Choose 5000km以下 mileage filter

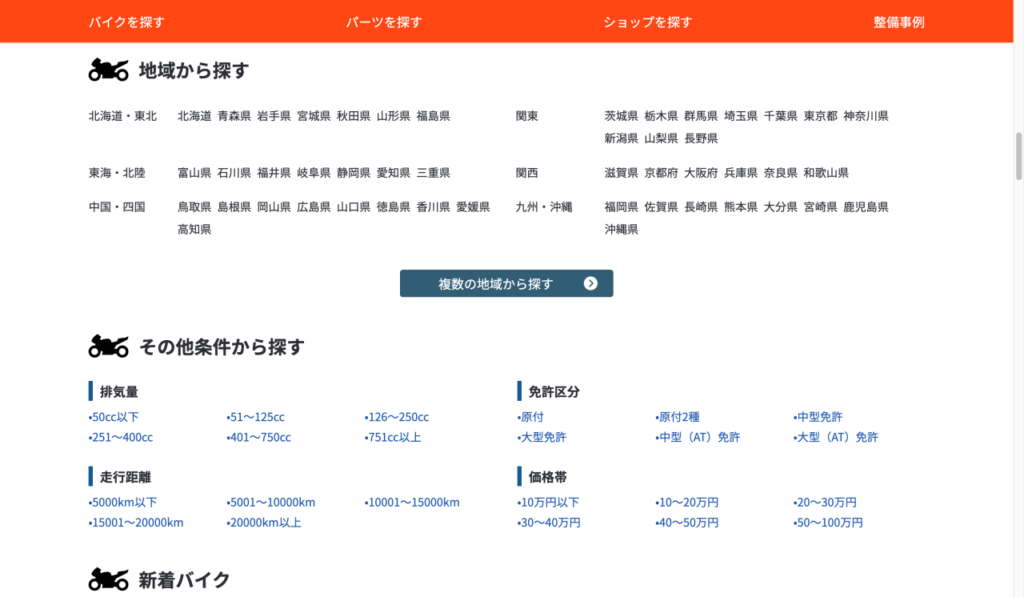tap(123, 502)
